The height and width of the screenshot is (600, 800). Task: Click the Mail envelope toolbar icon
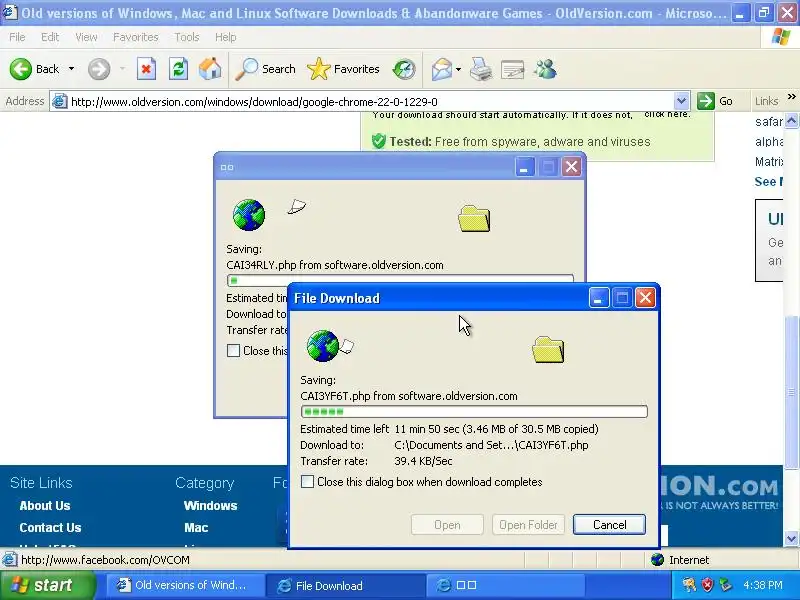pos(442,69)
